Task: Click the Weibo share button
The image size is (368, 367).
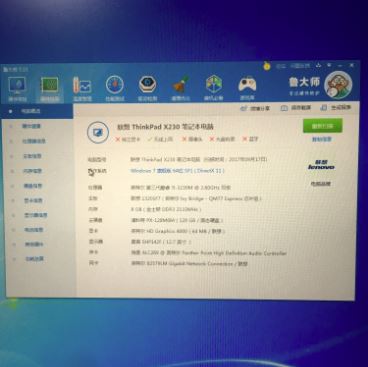Action: (x=255, y=109)
